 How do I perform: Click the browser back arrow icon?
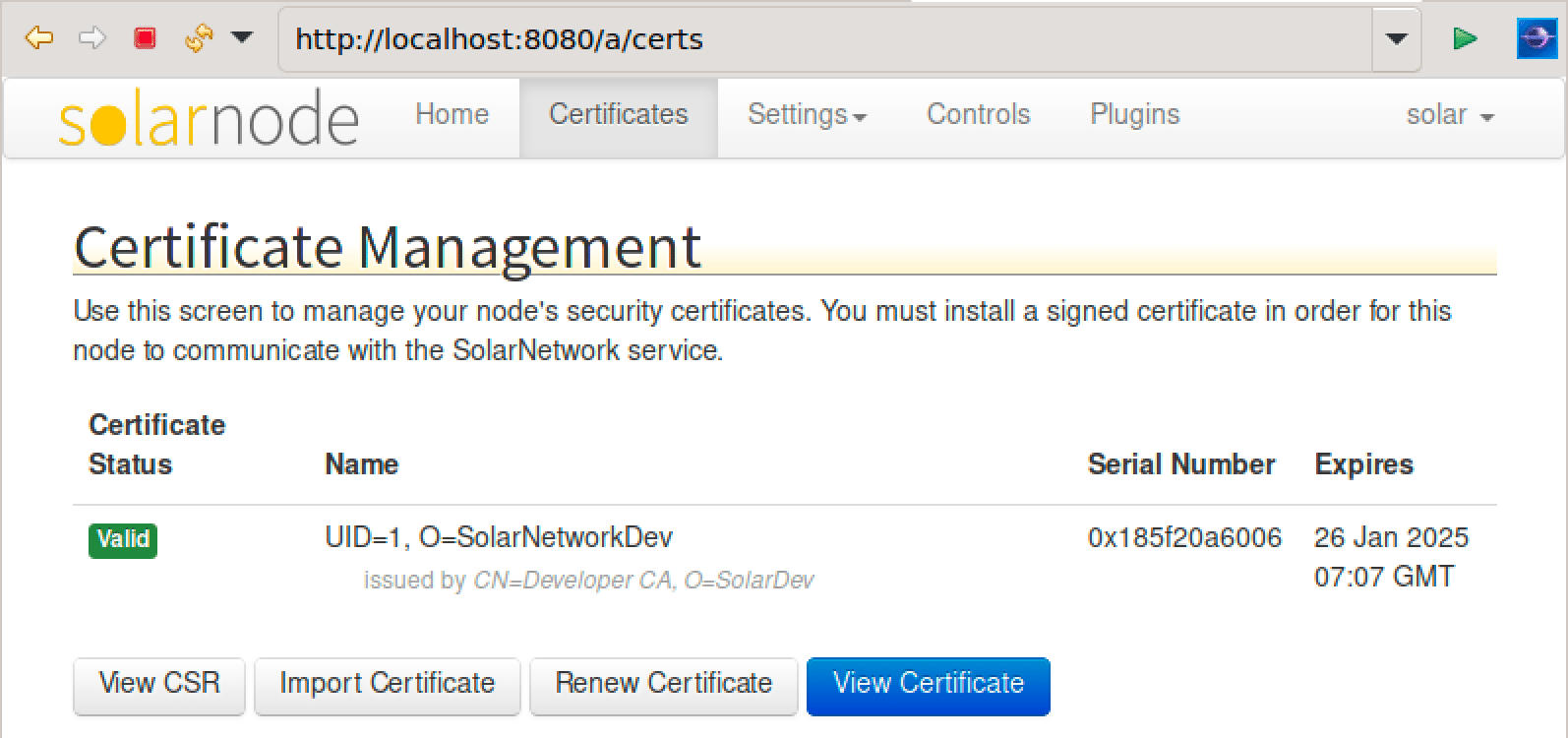pyautogui.click(x=38, y=38)
